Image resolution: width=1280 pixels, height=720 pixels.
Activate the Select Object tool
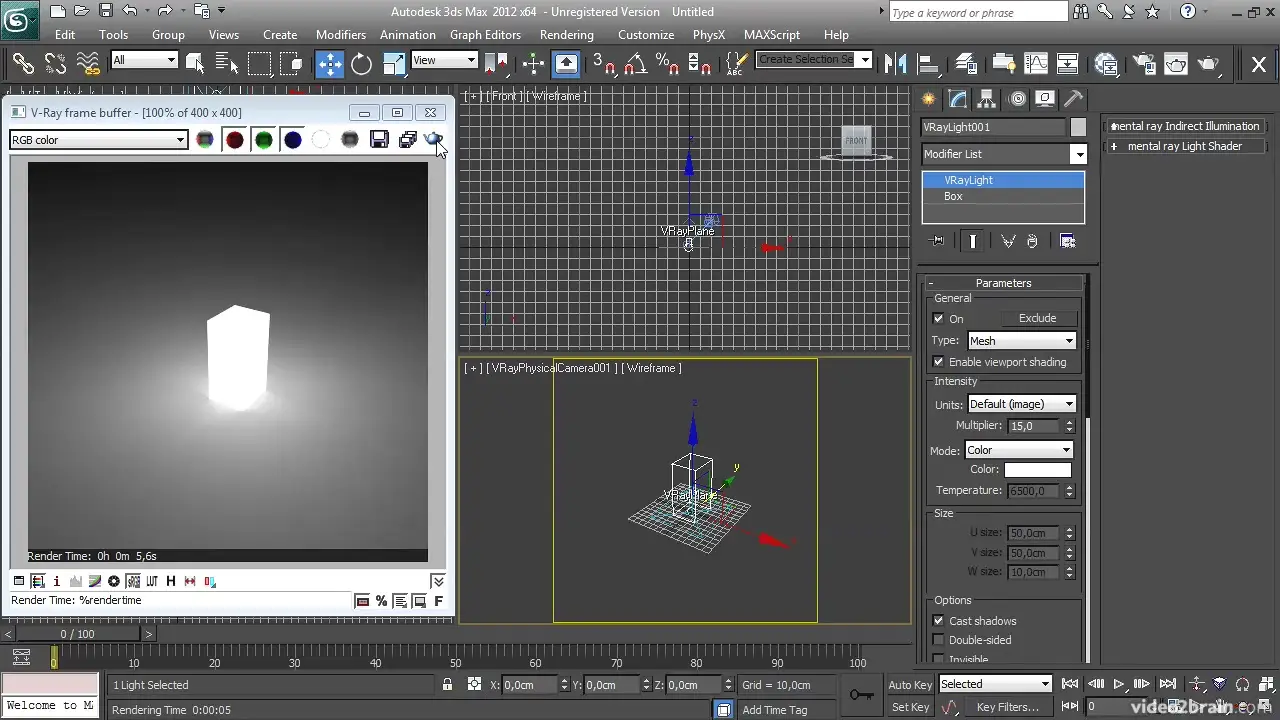point(195,64)
